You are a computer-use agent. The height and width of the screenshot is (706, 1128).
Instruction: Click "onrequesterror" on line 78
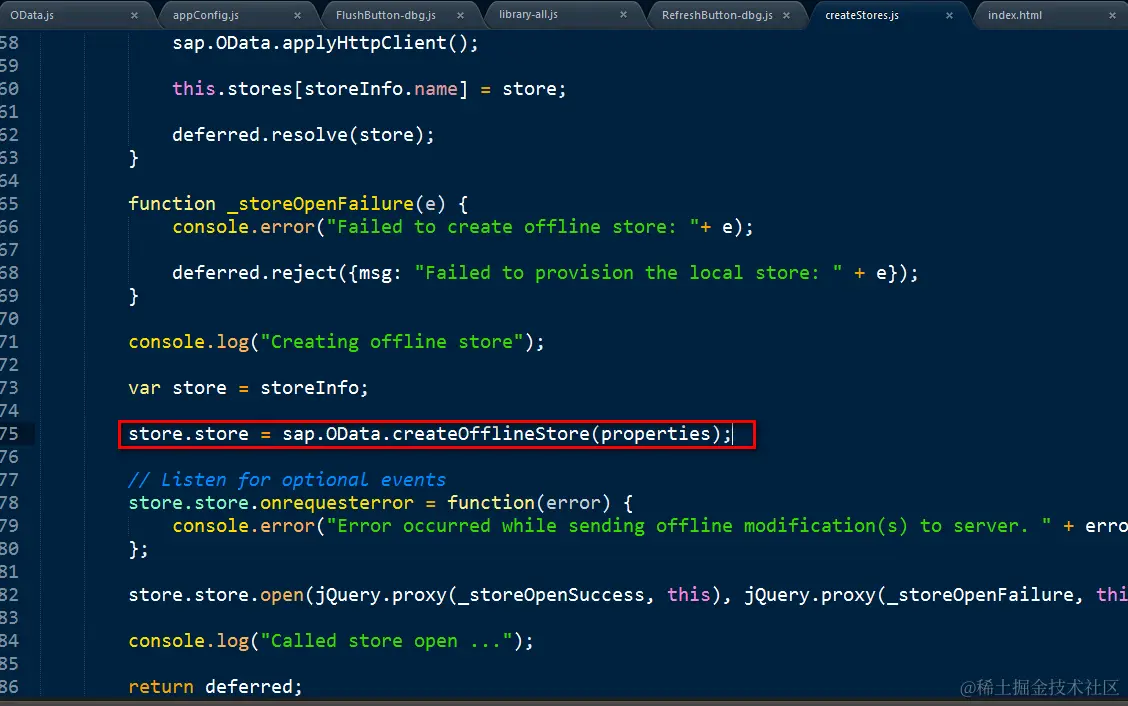click(x=337, y=503)
